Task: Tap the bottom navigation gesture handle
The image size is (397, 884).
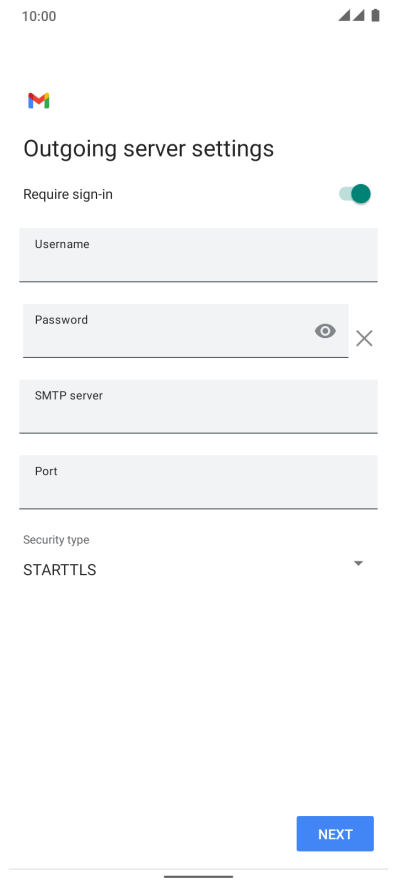Action: (198, 877)
